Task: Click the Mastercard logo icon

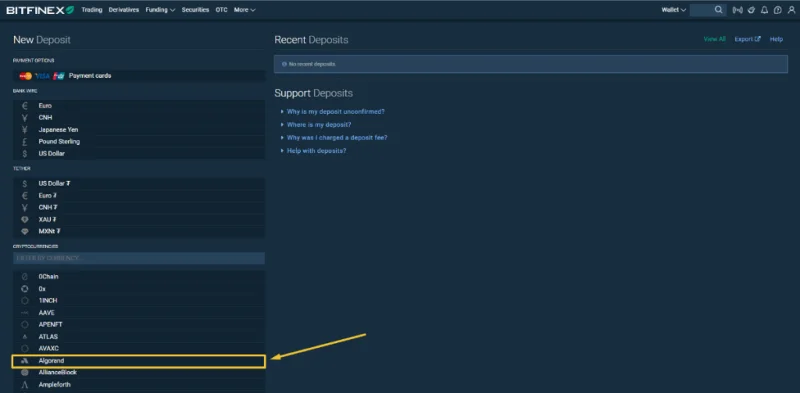Action: coord(26,76)
